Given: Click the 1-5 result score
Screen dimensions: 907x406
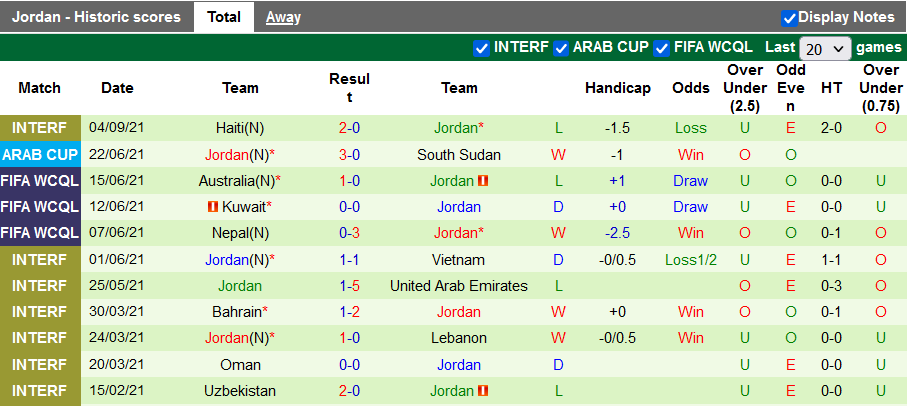Looking at the screenshot, I should (x=349, y=286).
